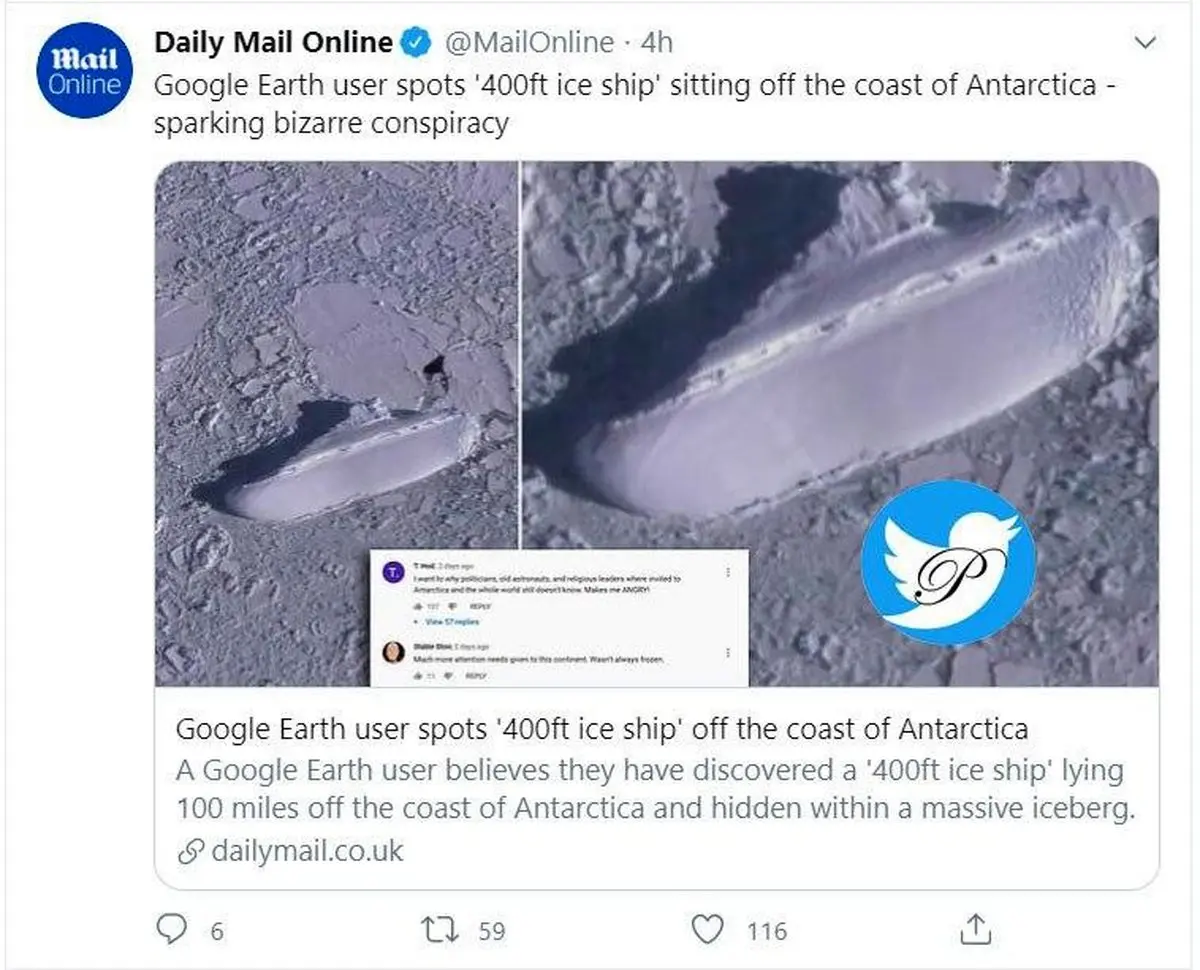Visit the dailymail.co.uk link
This screenshot has height=970, width=1200.
307,852
